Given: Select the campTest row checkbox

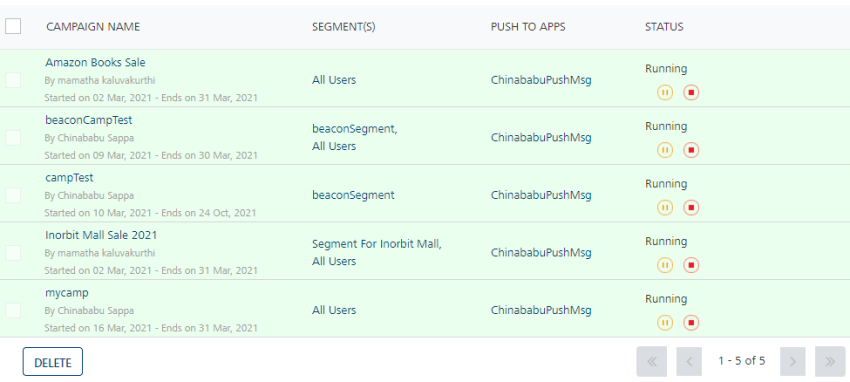Looking at the screenshot, I should click(13, 195).
